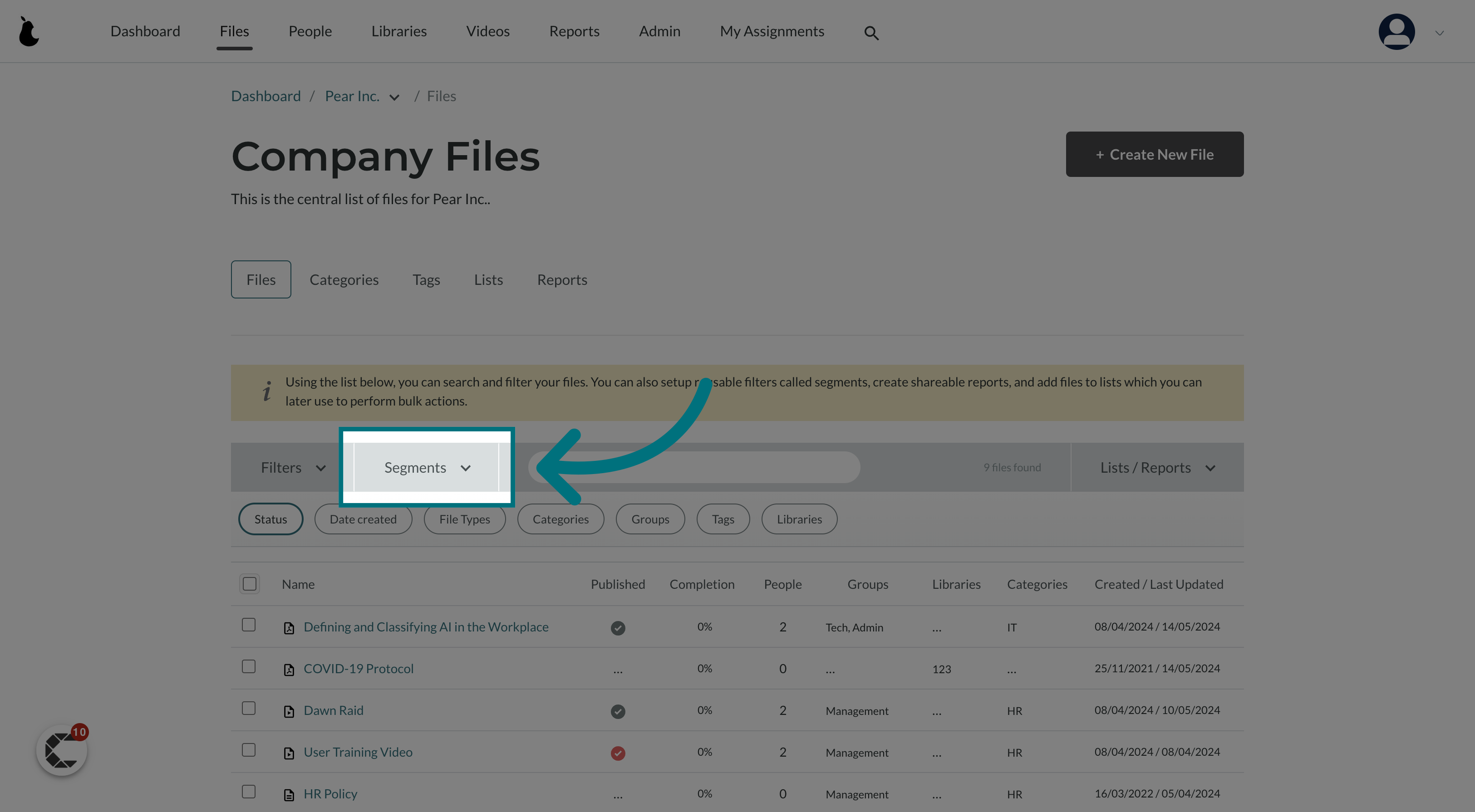Screen dimensions: 1475x812
Task: Click the search magnifier icon in the navbar
Action: point(871,31)
